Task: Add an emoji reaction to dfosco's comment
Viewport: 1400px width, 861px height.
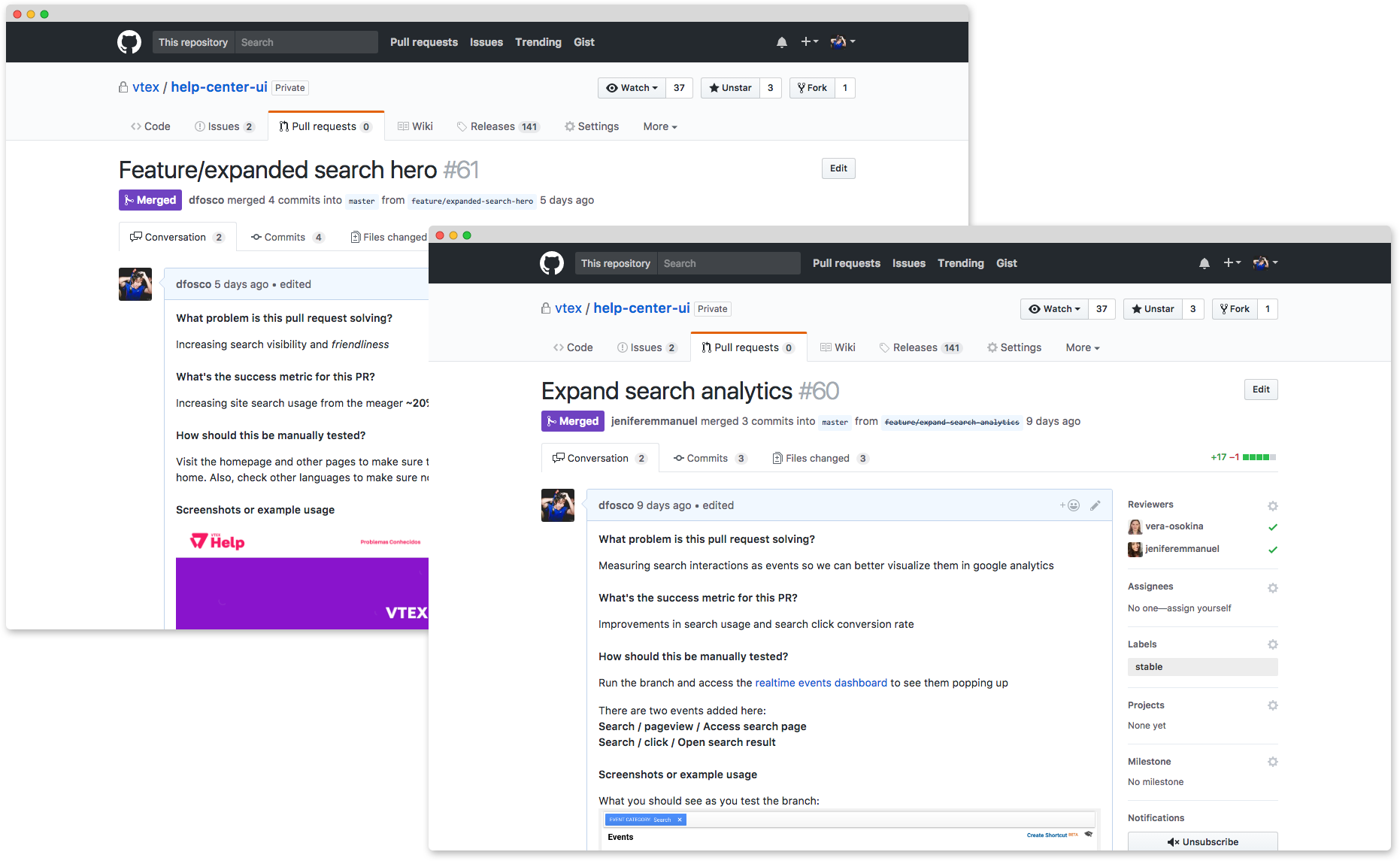Action: (x=1074, y=505)
